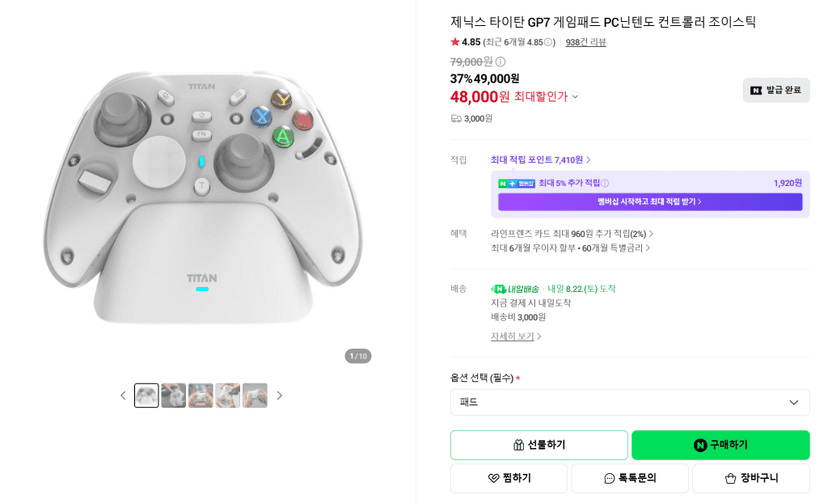828x504 pixels.
Task: Expand the 최대할인가 price details chevron
Action: [575, 97]
